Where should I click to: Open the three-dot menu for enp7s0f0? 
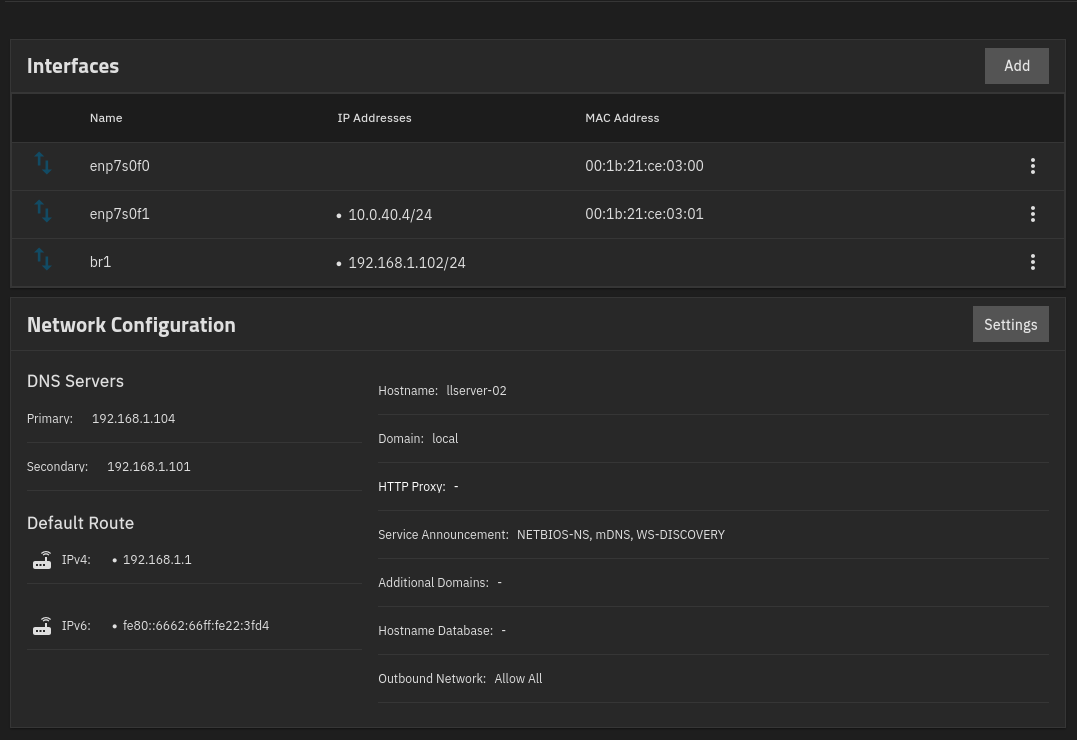[x=1033, y=166]
